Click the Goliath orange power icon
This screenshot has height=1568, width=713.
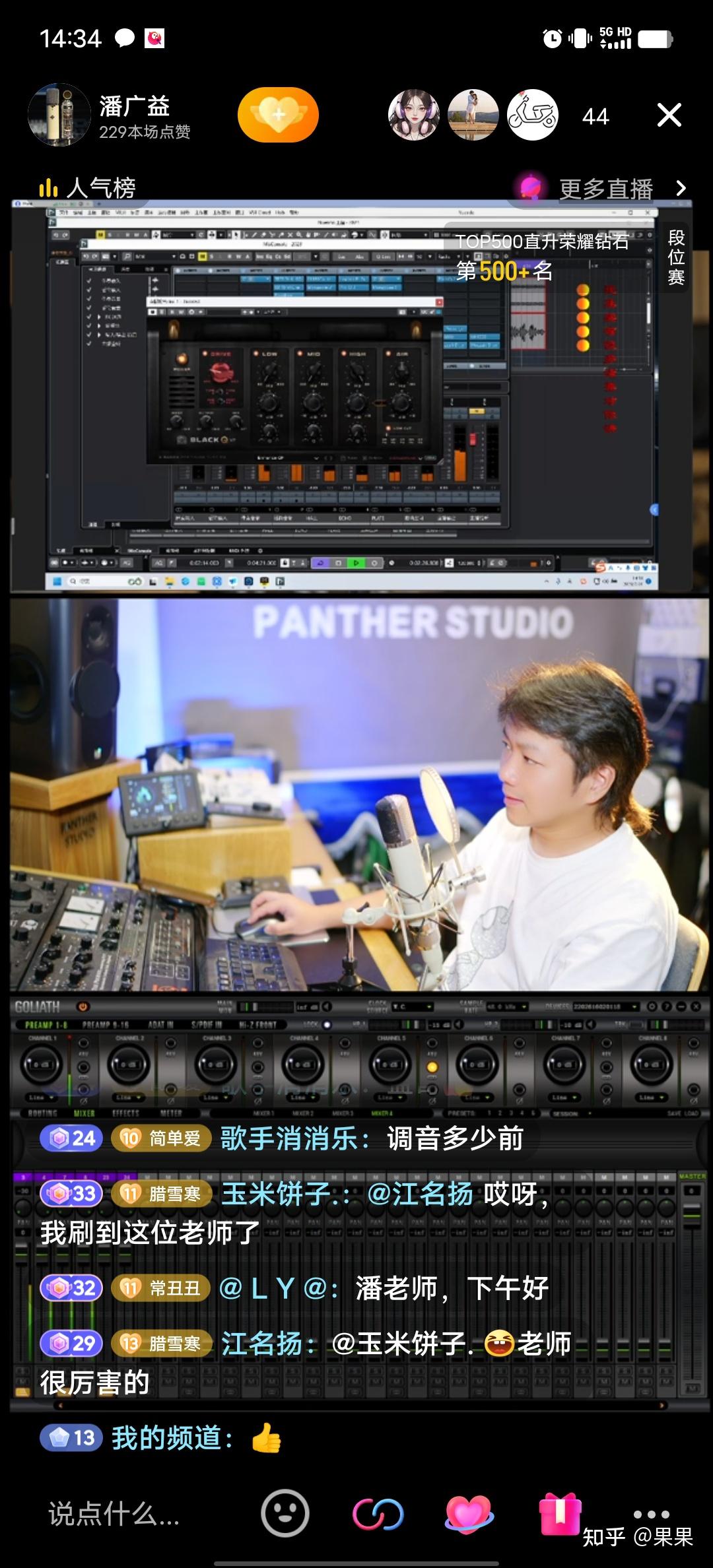[83, 1007]
